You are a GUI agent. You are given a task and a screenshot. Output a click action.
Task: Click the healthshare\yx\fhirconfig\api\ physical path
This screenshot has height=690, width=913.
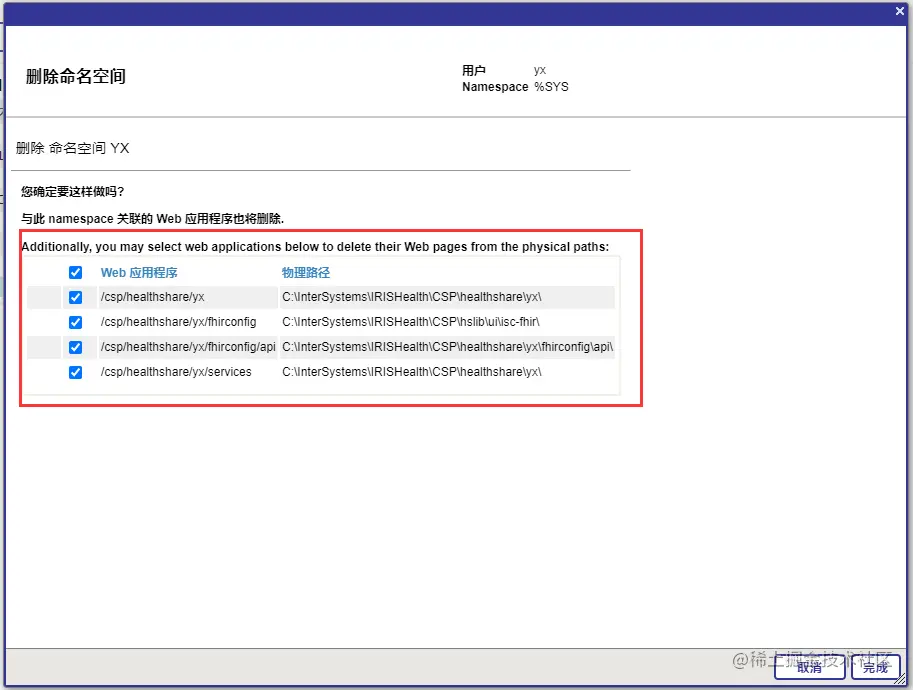[x=447, y=347]
